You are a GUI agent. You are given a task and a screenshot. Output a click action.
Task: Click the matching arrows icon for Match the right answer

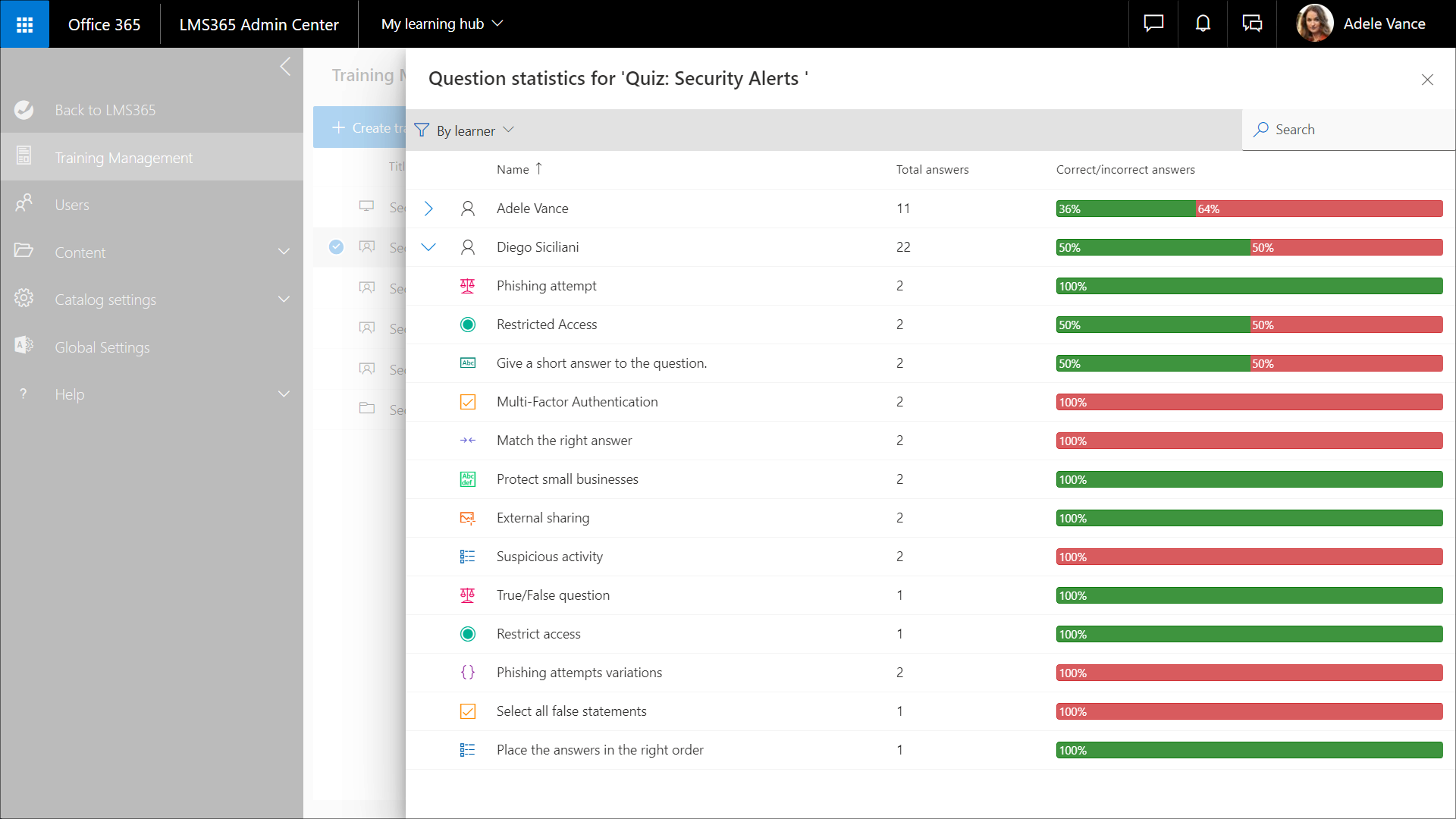(x=468, y=441)
